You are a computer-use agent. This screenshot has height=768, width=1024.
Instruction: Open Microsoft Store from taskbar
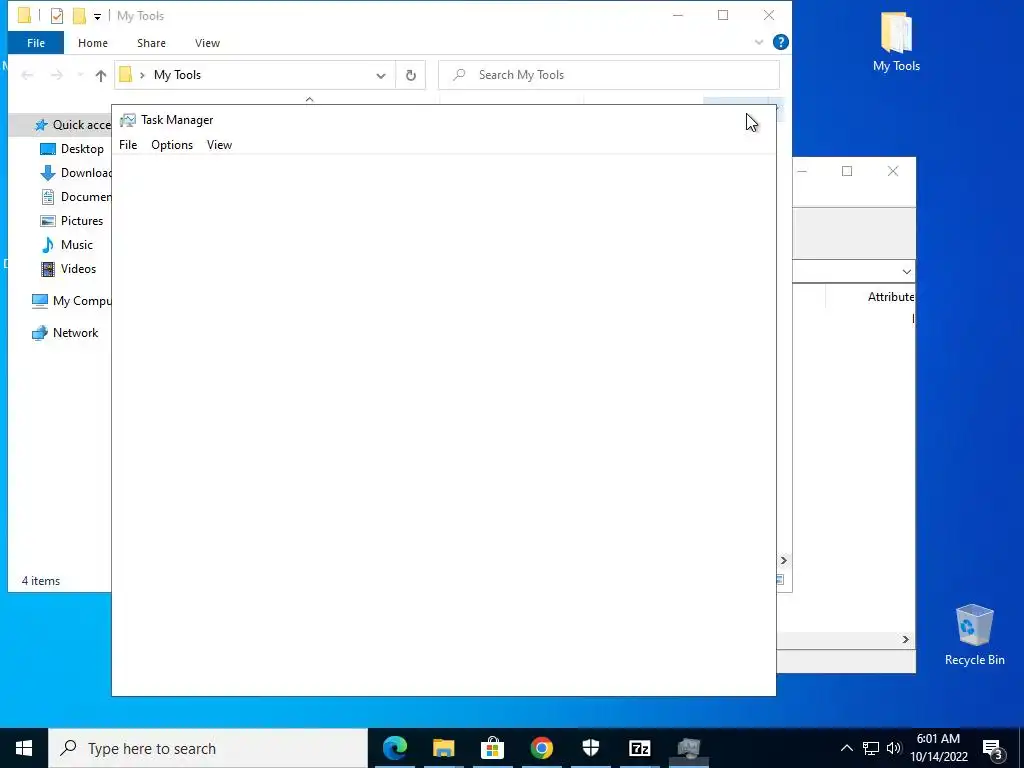(492, 748)
